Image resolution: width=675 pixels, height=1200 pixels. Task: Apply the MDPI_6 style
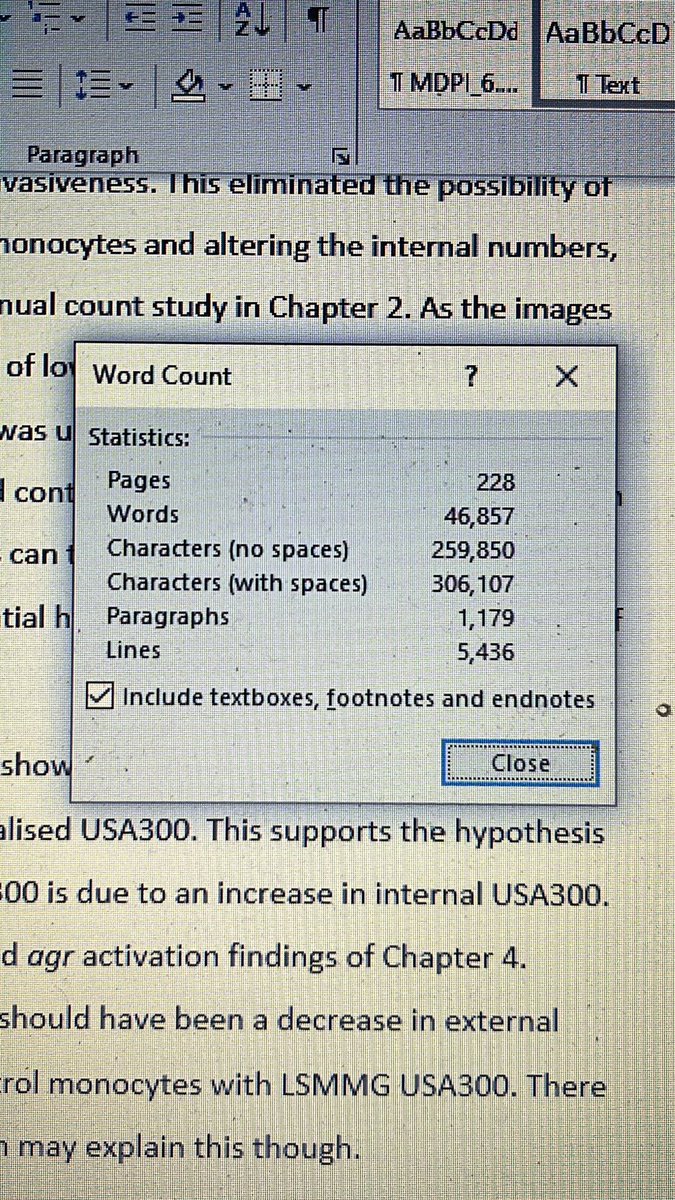point(453,53)
